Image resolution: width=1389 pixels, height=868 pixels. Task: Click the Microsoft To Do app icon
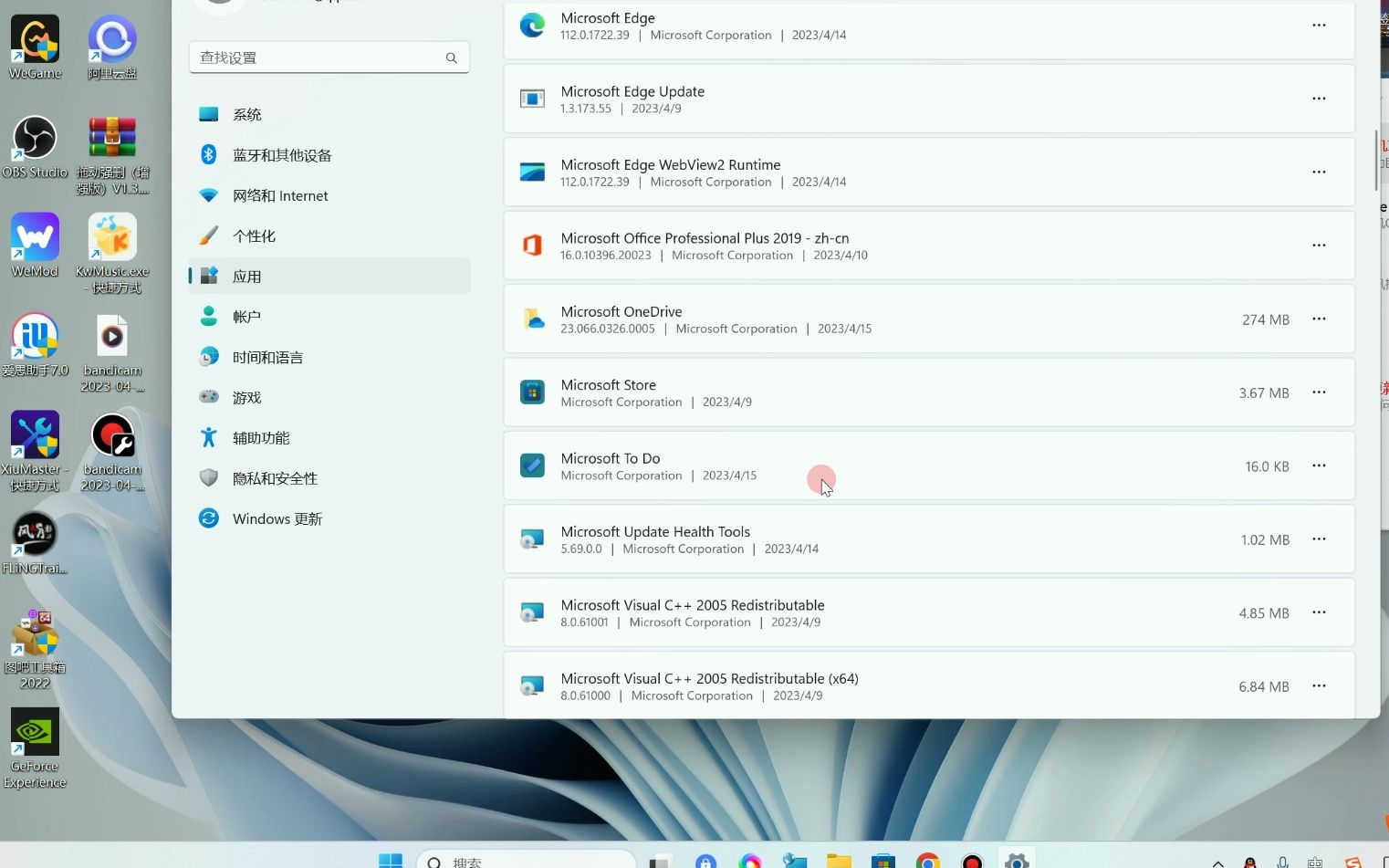coord(532,465)
